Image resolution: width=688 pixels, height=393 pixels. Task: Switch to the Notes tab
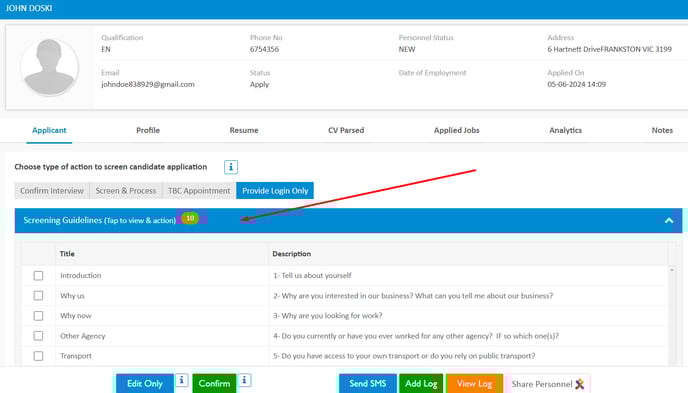coord(662,130)
